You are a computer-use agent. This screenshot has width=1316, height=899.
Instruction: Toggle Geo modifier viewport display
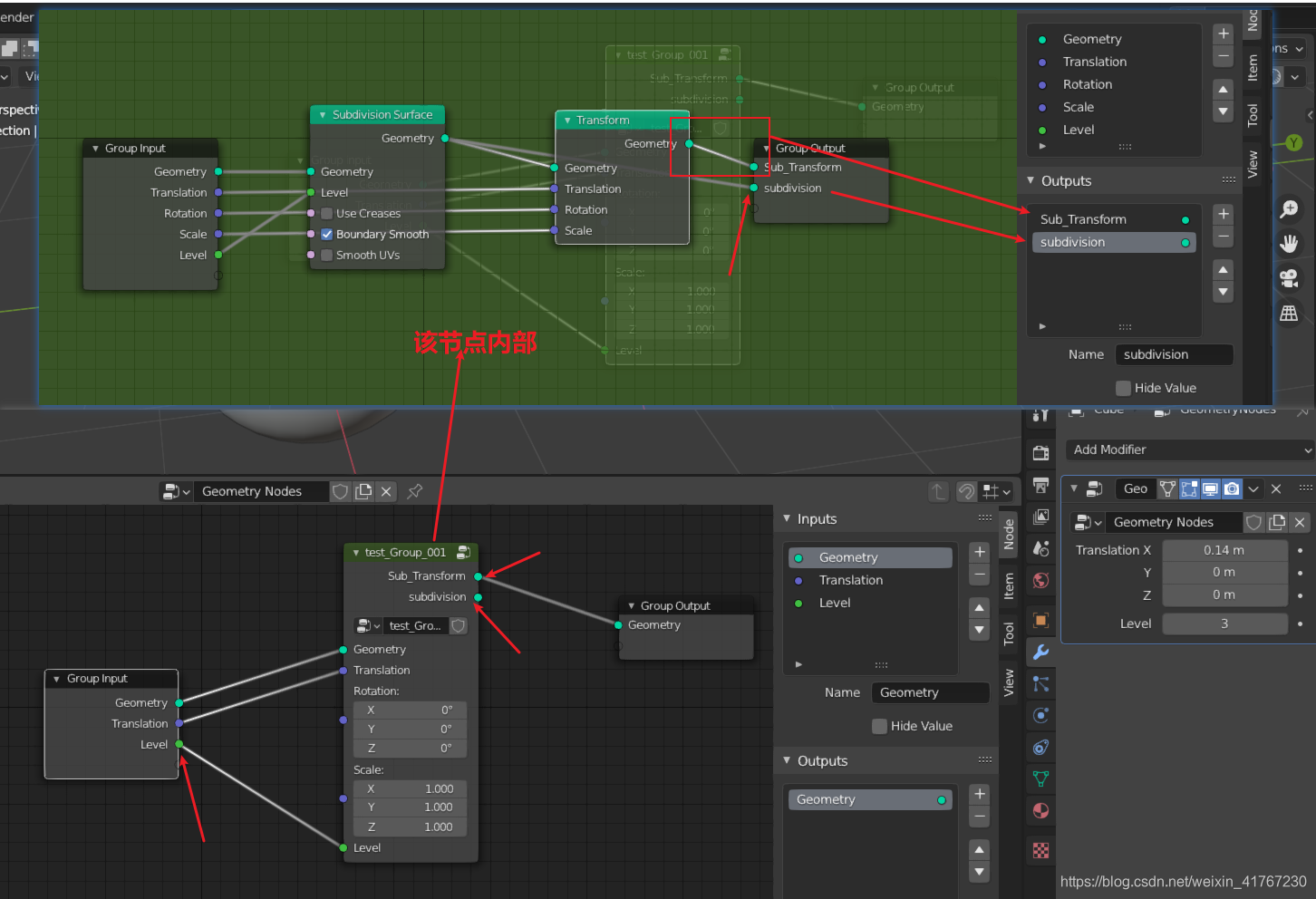[1210, 488]
